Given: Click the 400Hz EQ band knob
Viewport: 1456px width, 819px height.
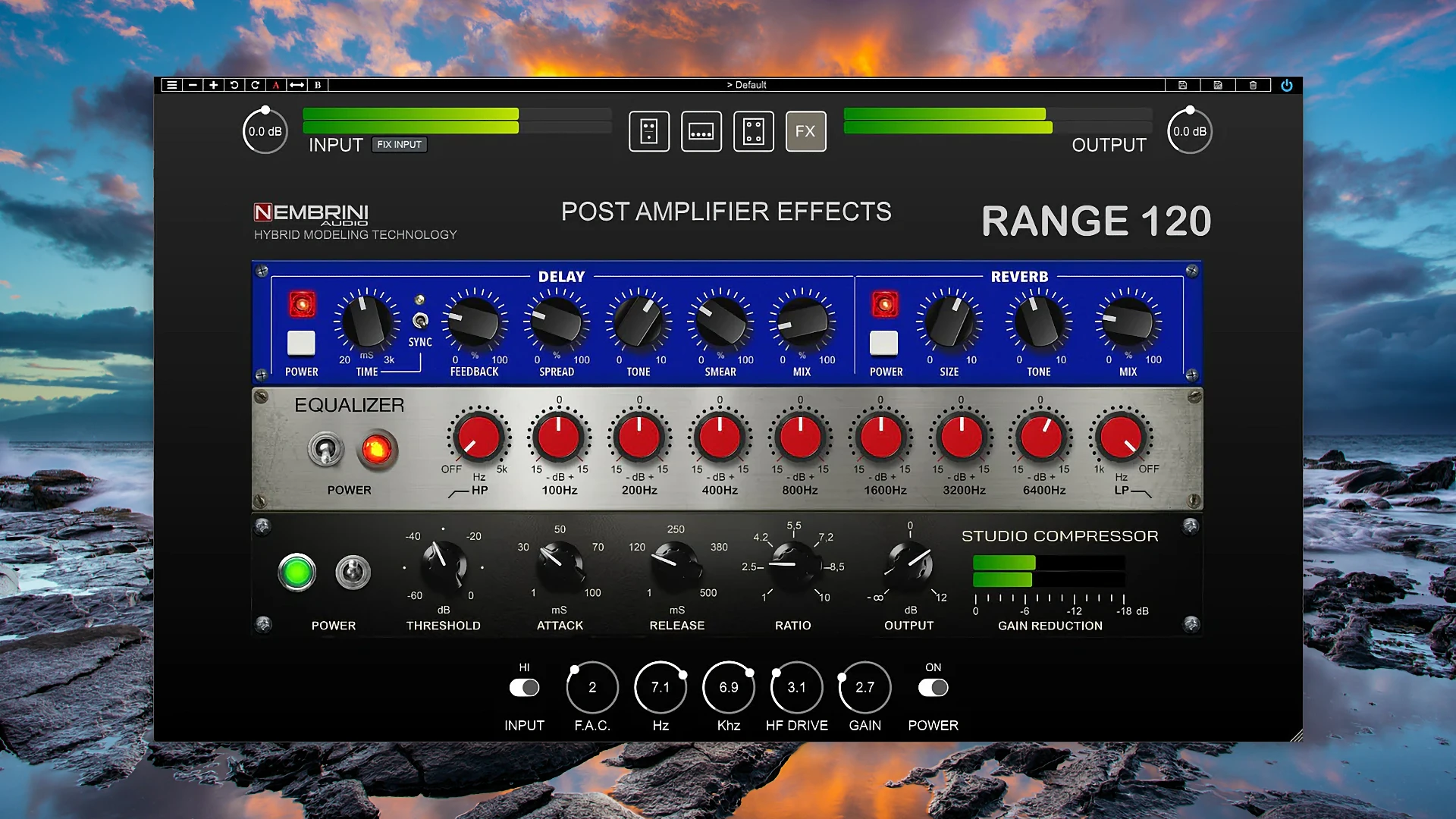Looking at the screenshot, I should click(x=720, y=437).
